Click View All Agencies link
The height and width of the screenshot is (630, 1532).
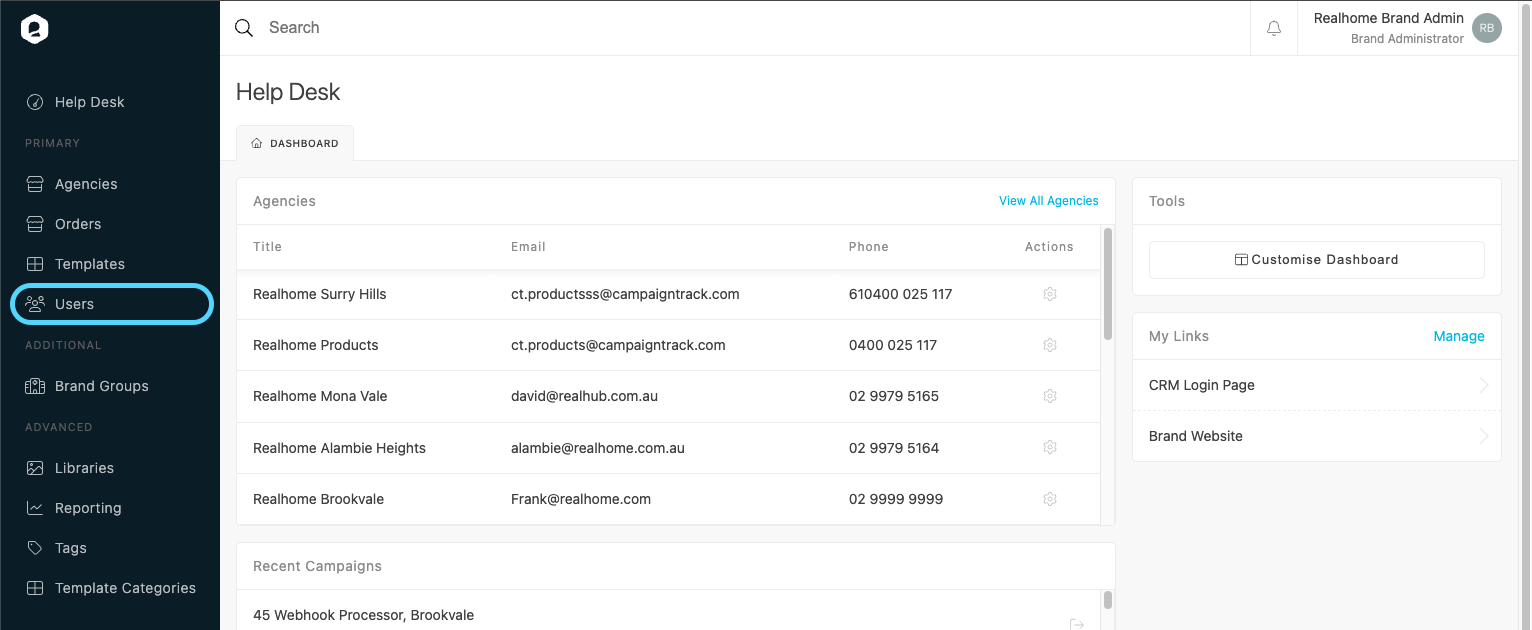[1048, 201]
